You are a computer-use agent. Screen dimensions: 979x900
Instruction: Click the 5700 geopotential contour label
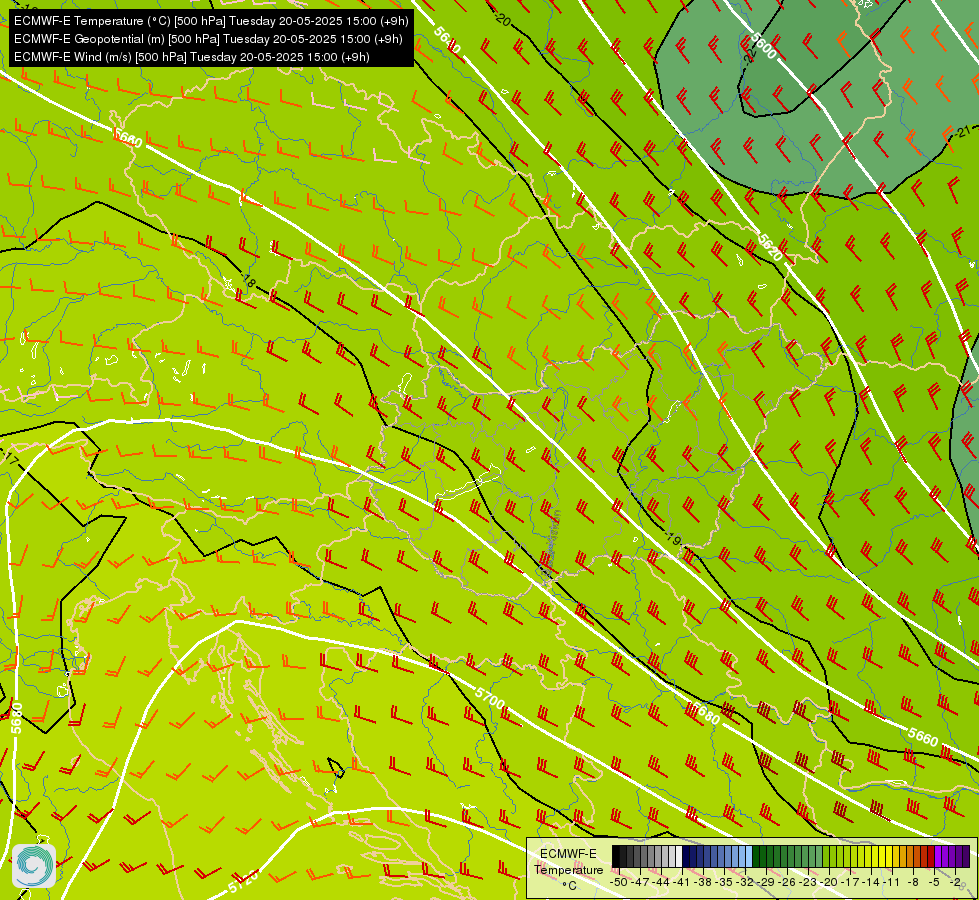click(x=490, y=697)
